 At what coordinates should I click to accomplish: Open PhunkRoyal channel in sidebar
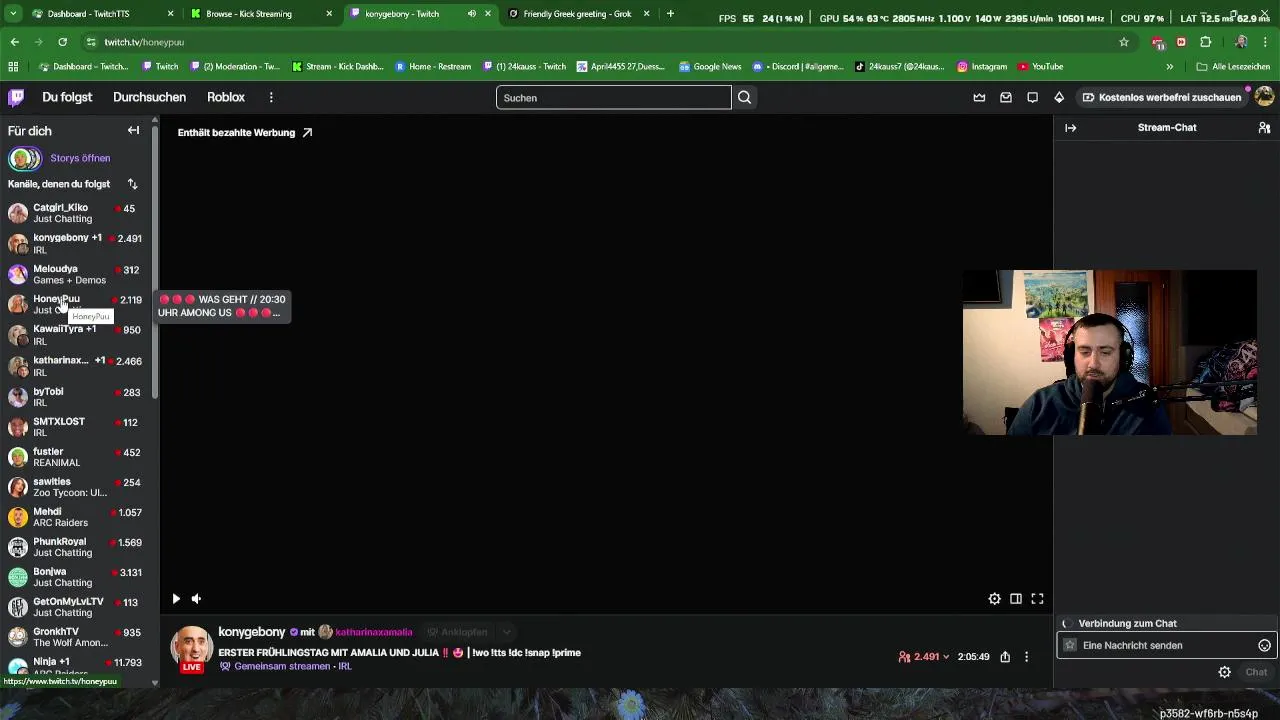coord(76,547)
